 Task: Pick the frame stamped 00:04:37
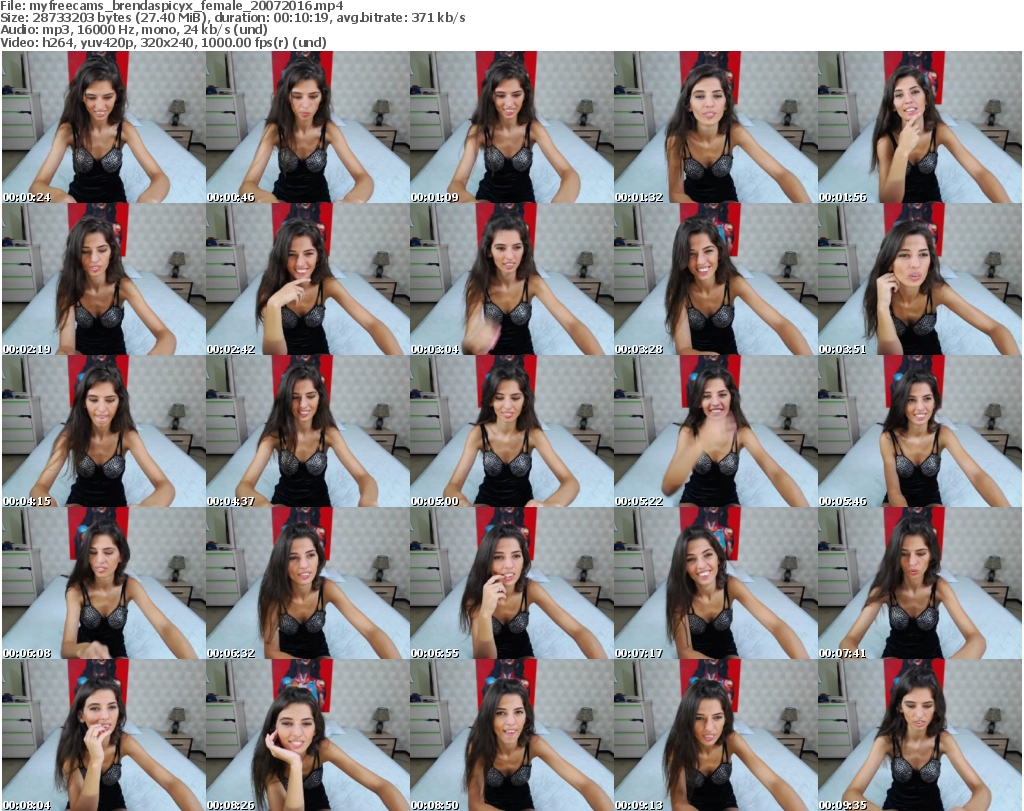[308, 431]
